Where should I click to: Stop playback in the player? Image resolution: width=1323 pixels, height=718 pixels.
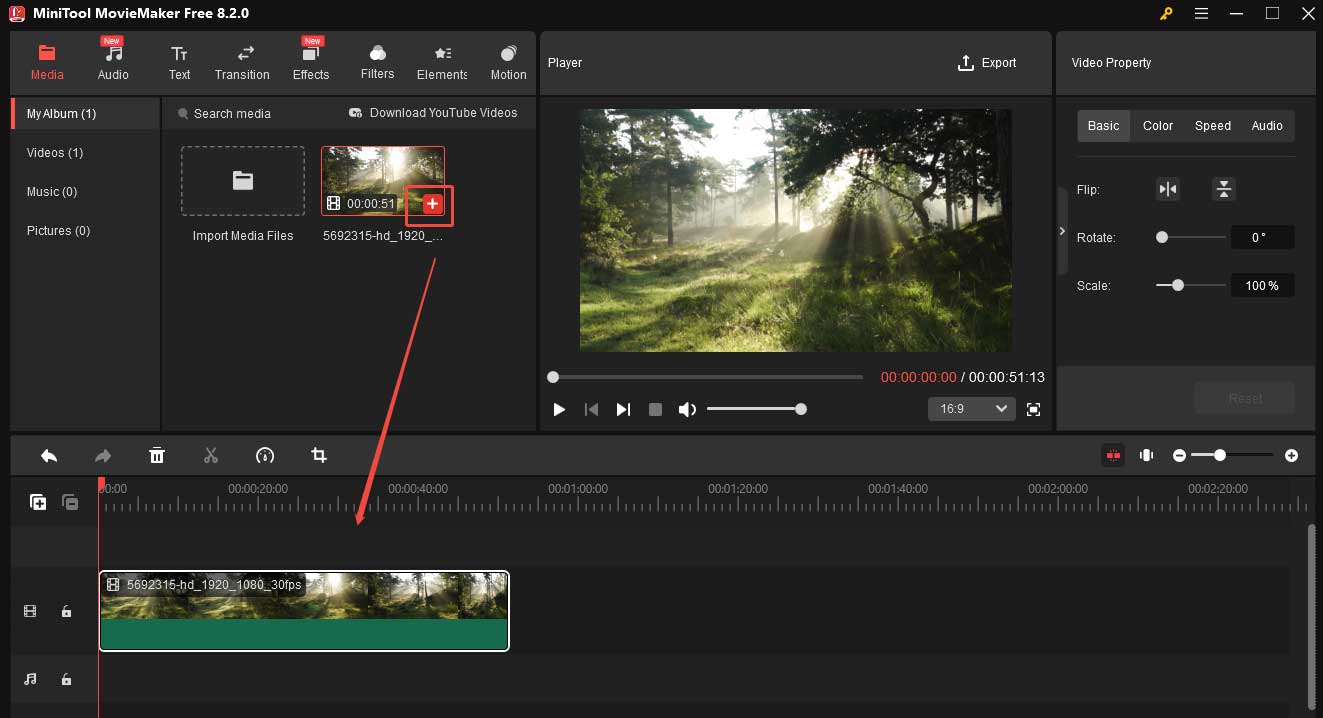[x=655, y=409]
